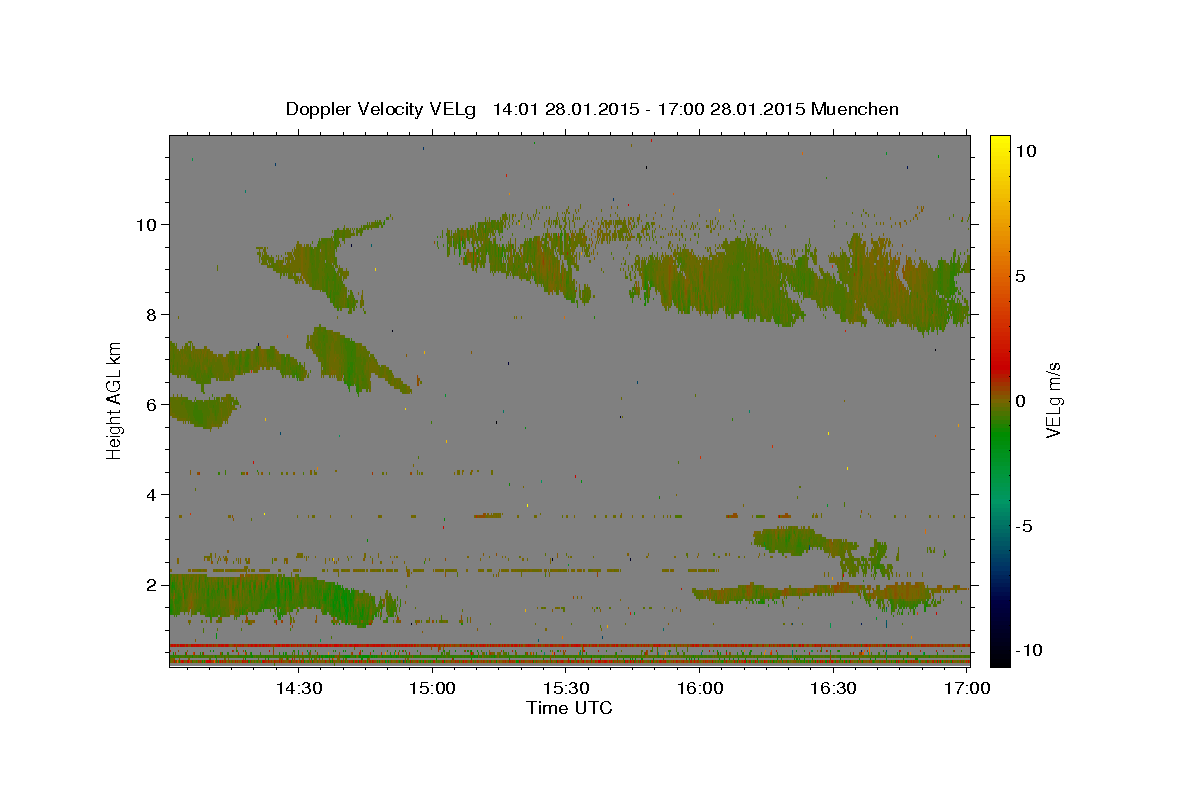Image resolution: width=1200 pixels, height=800 pixels.
Task: Click the colorbar label '5'
Action: point(1020,275)
